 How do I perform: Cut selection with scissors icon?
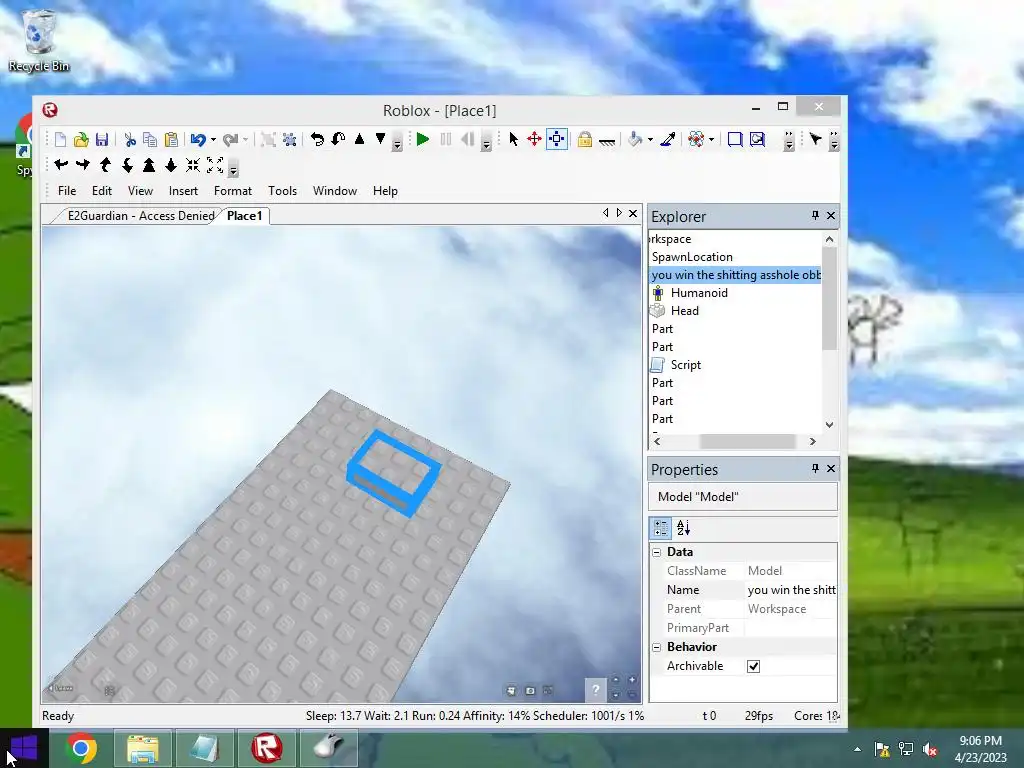[130, 139]
